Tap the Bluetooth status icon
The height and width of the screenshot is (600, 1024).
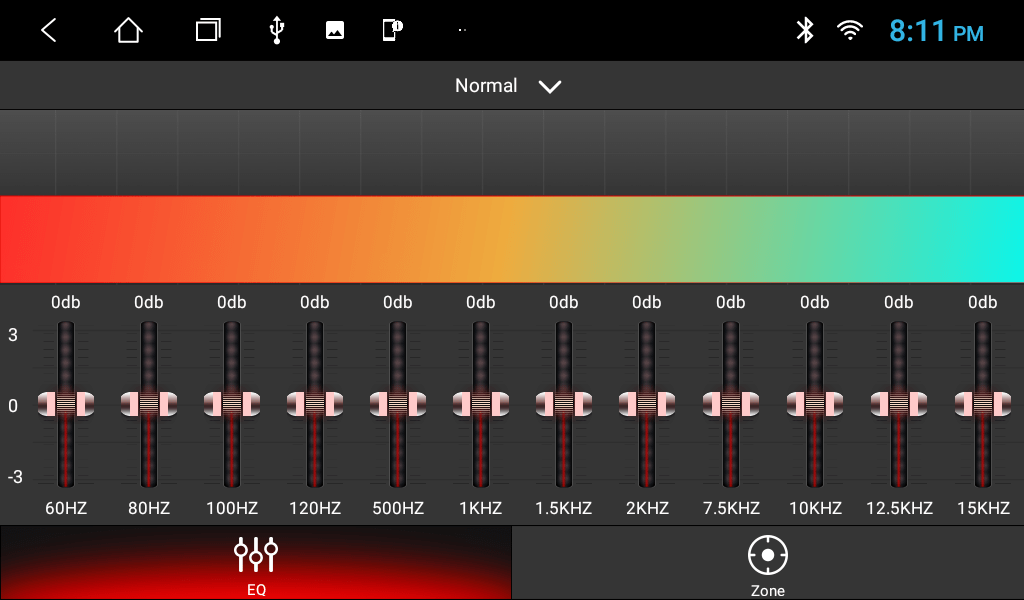coord(805,31)
